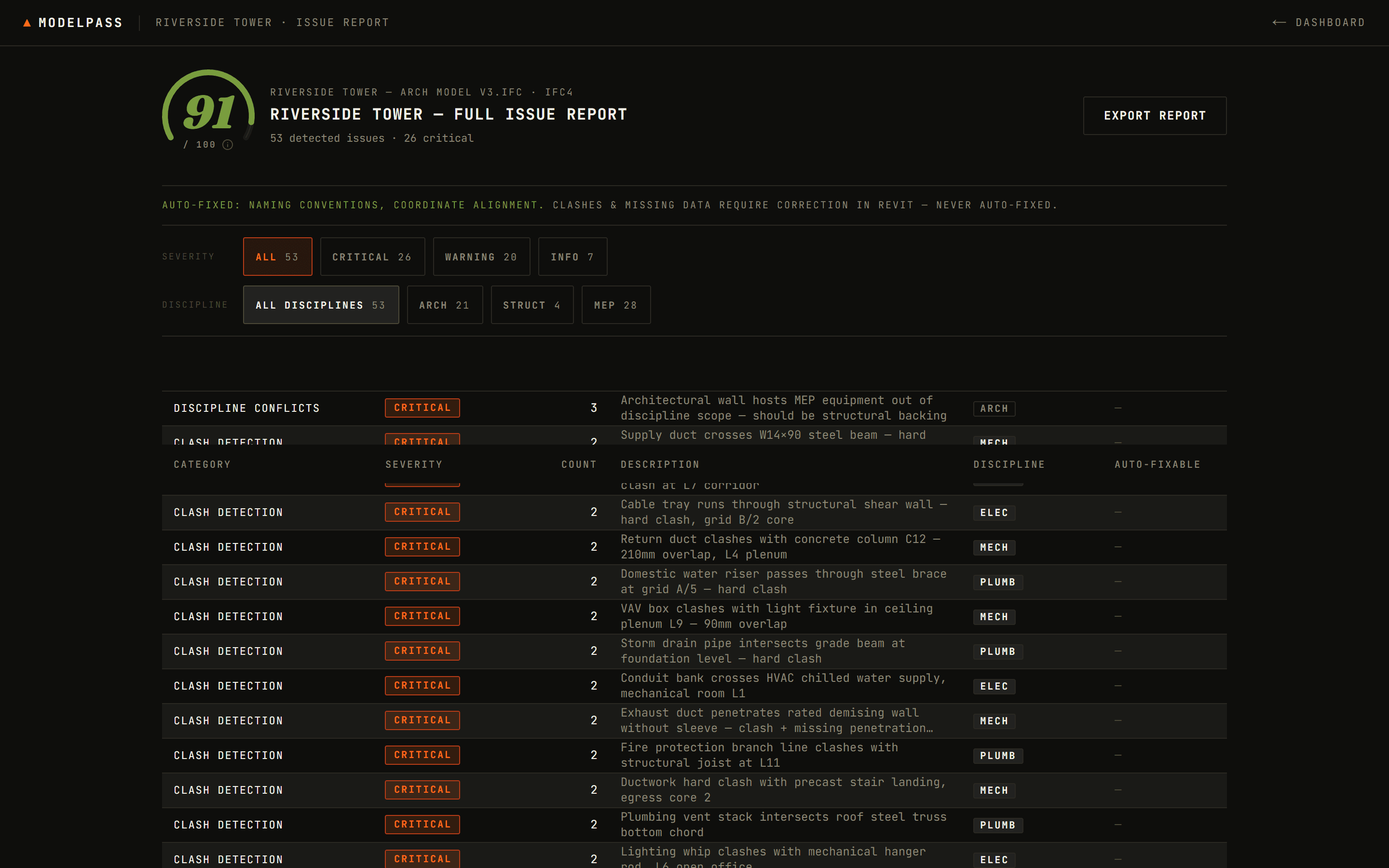Open Lighting whip mechanical hanger clash row
The width and height of the screenshot is (1389, 868).
[x=694, y=855]
